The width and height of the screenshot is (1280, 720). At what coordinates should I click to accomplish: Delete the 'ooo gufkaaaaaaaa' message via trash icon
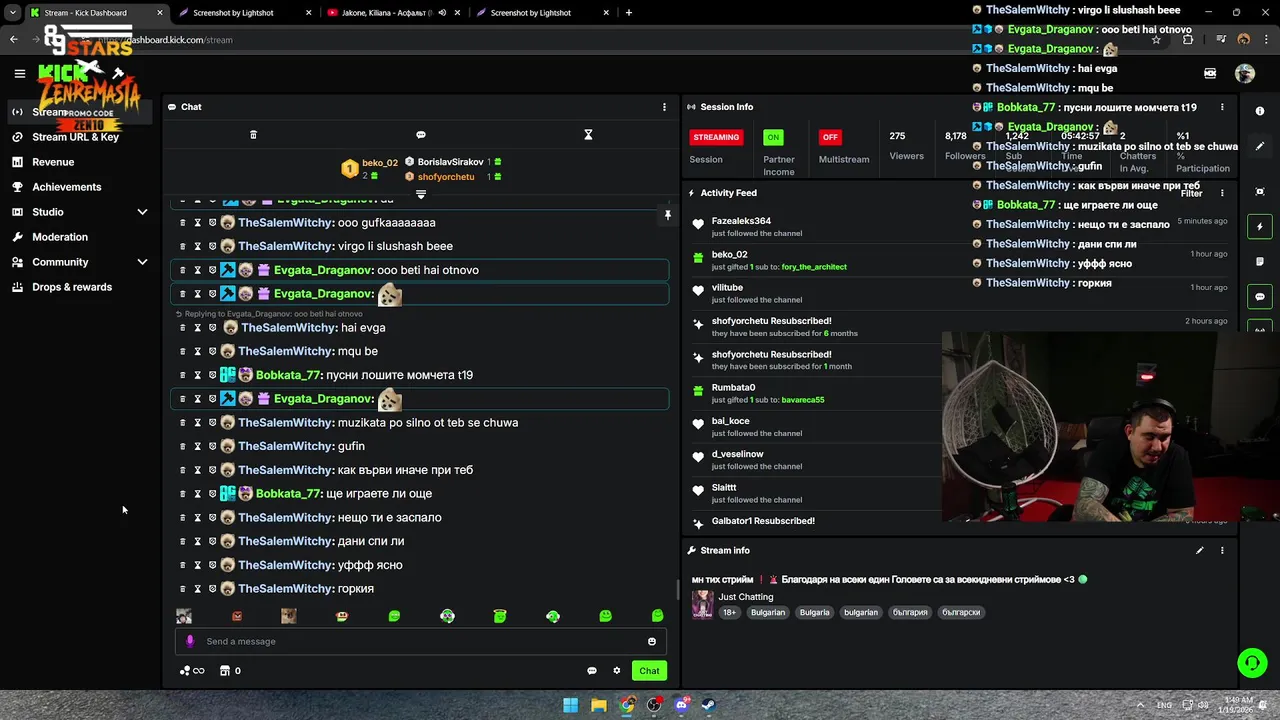tap(182, 223)
